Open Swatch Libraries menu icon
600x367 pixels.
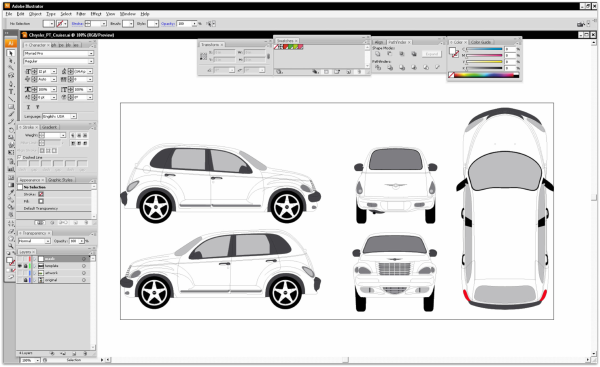point(279,72)
